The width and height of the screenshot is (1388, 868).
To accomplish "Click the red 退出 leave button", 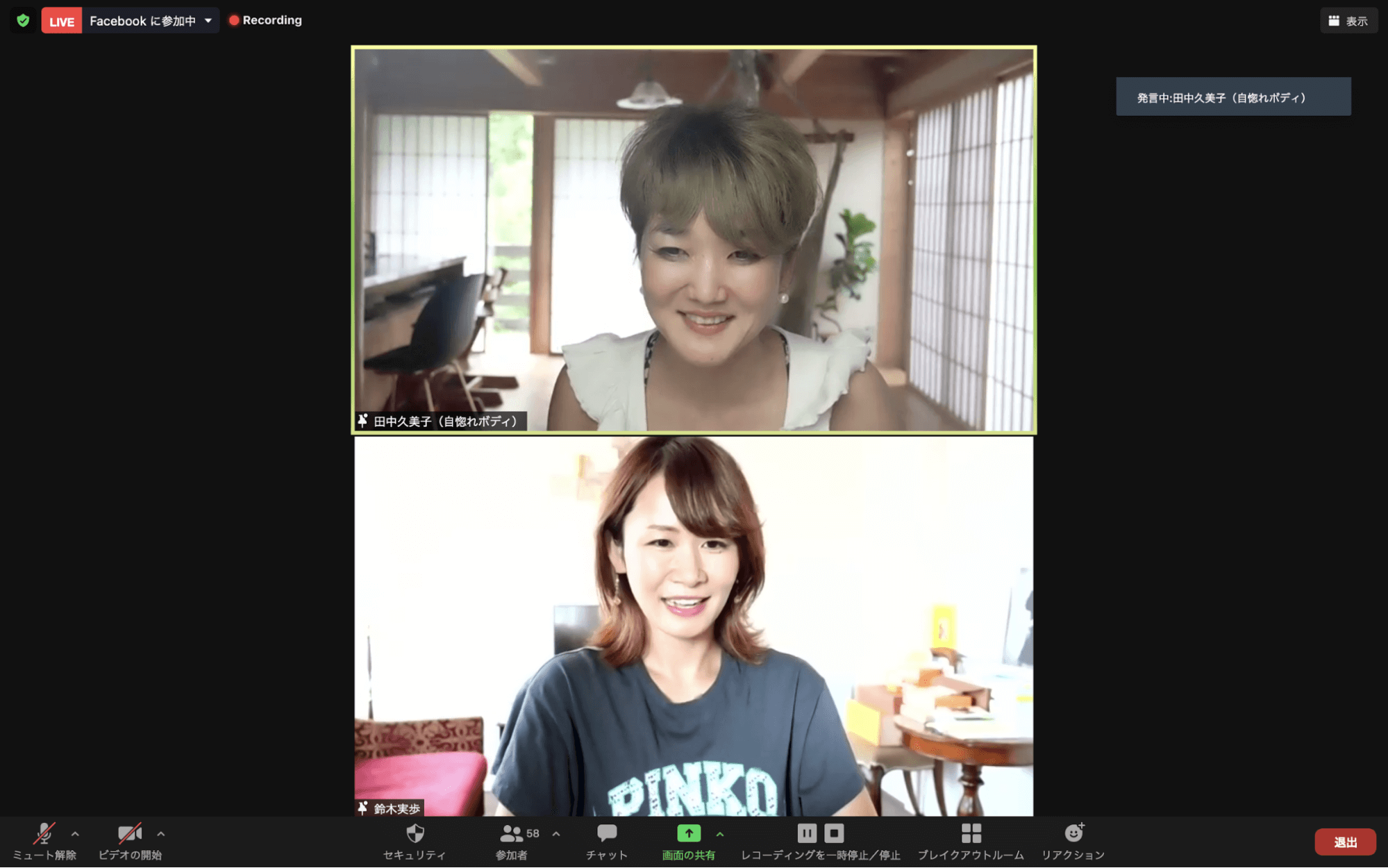I will [x=1345, y=842].
